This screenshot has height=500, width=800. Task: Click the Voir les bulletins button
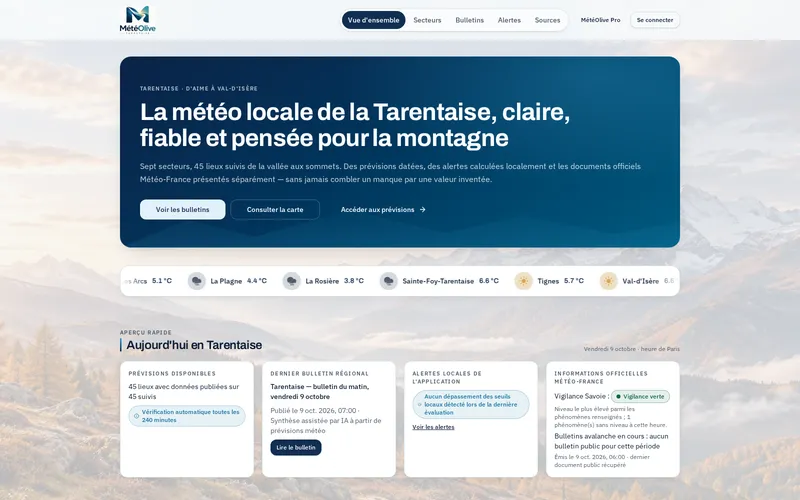point(183,210)
